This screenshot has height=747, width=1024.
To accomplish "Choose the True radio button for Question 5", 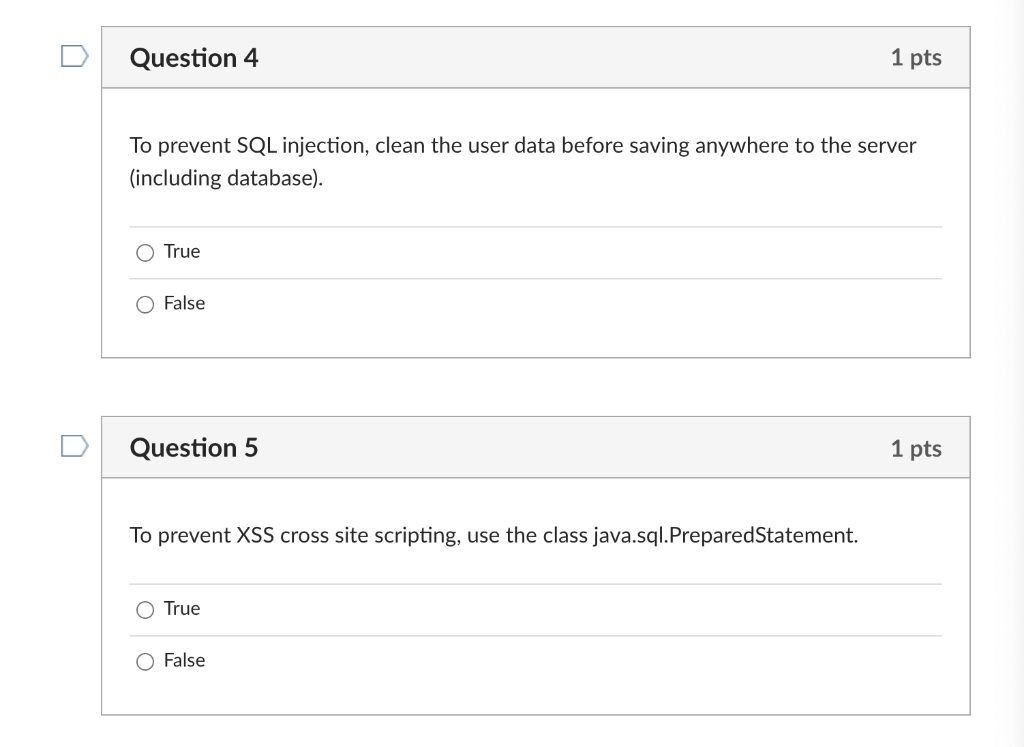I will click(x=146, y=609).
